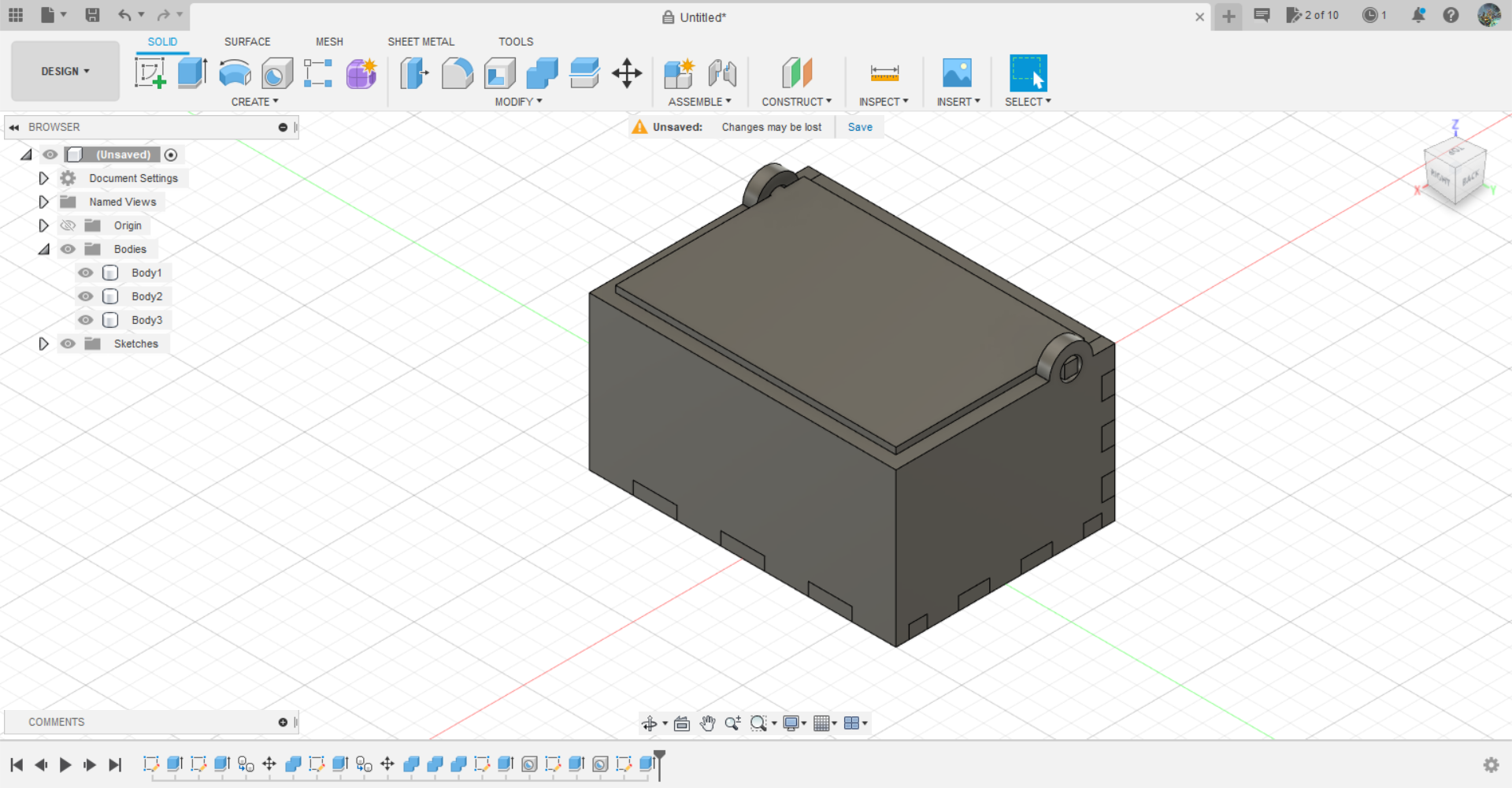
Task: Open the ASSEMBLE dropdown menu
Action: click(699, 102)
